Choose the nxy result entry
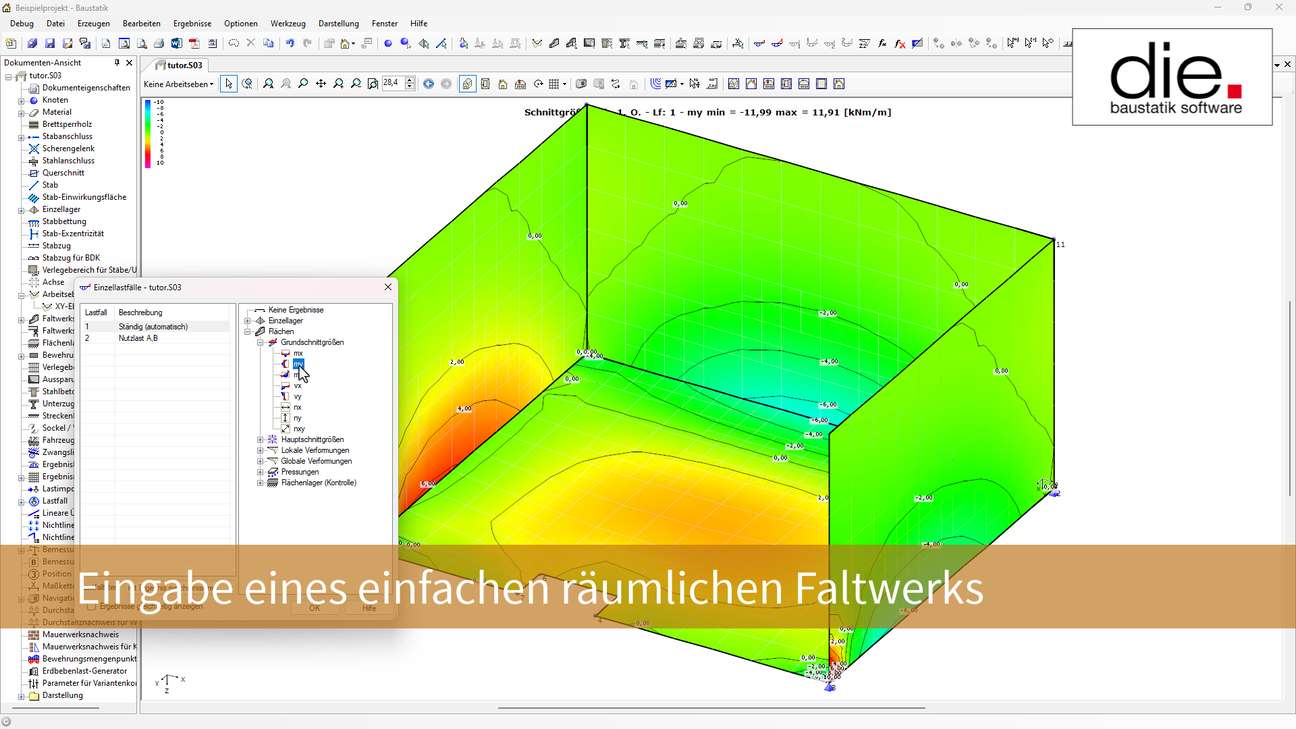1296x729 pixels. pos(299,429)
